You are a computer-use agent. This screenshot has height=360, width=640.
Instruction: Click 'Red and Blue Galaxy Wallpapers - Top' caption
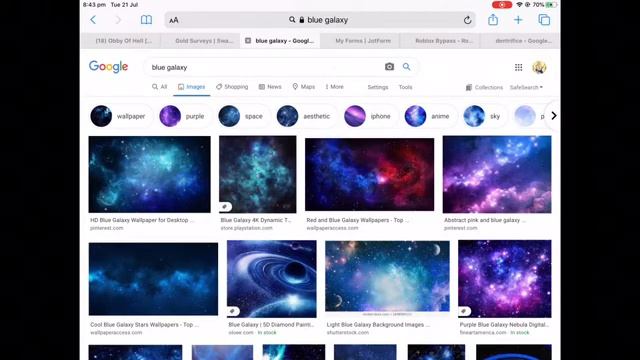coord(358,220)
